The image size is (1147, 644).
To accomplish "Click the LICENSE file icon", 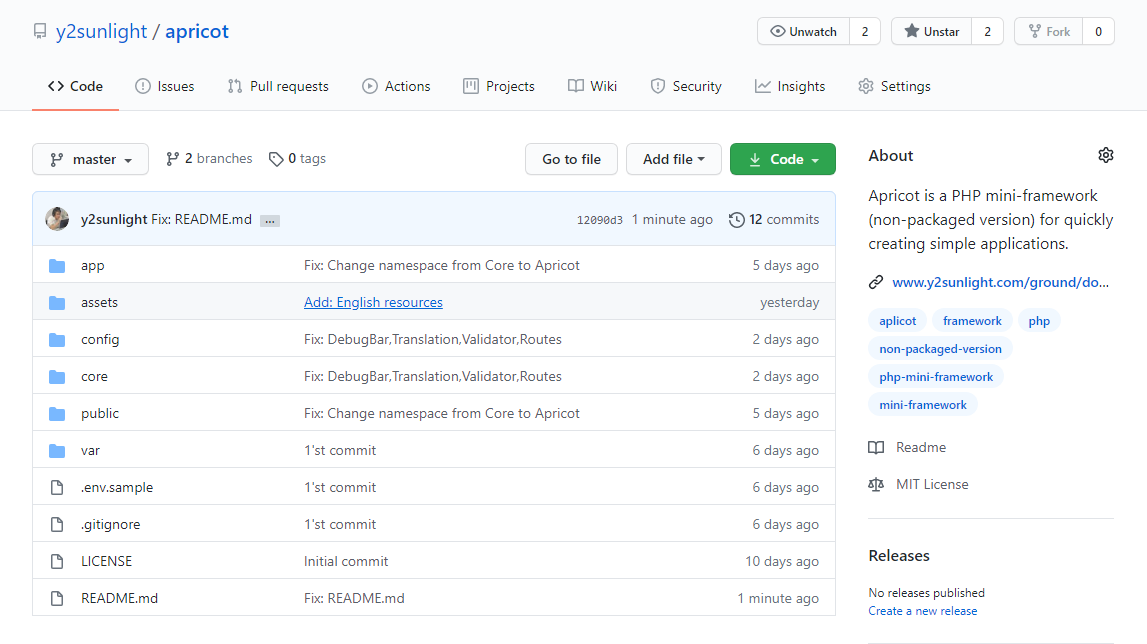I will (57, 561).
